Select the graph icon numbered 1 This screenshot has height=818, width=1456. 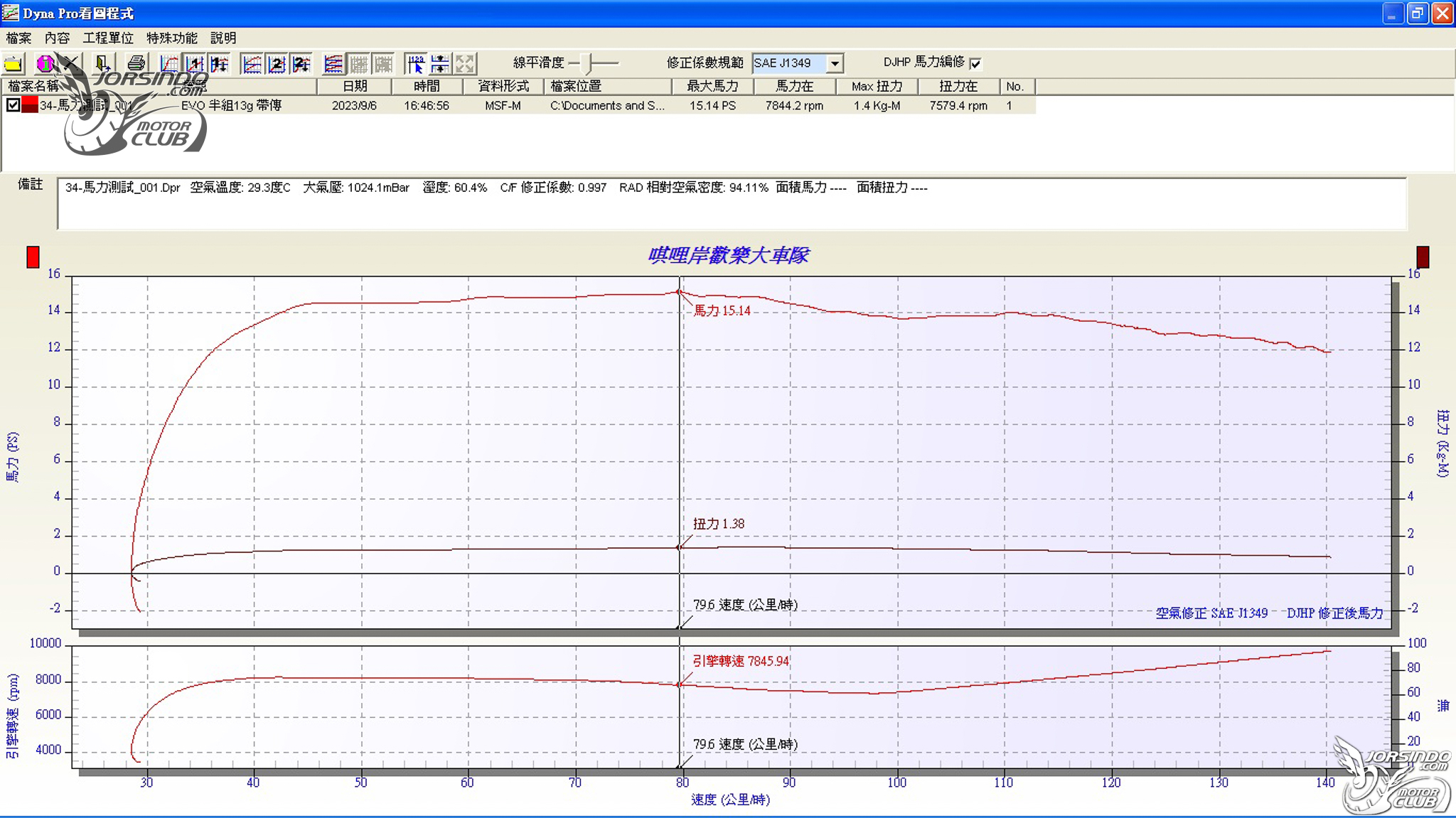point(194,64)
